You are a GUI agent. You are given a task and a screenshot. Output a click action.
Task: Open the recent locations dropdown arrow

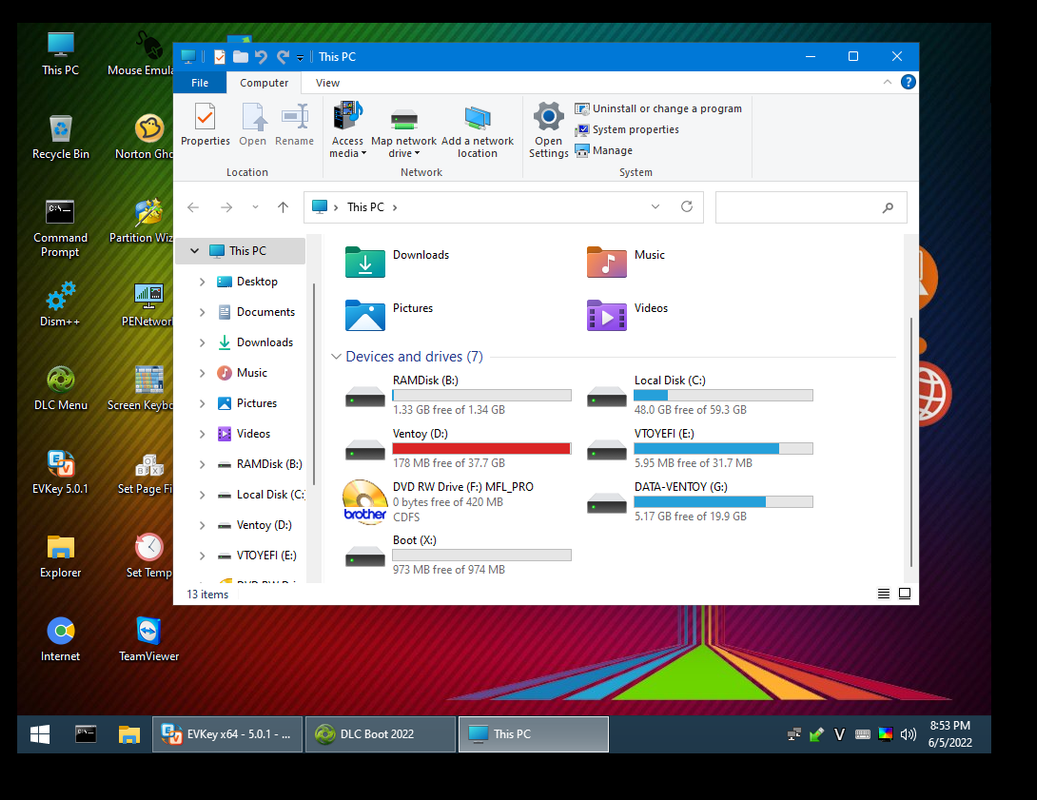255,208
